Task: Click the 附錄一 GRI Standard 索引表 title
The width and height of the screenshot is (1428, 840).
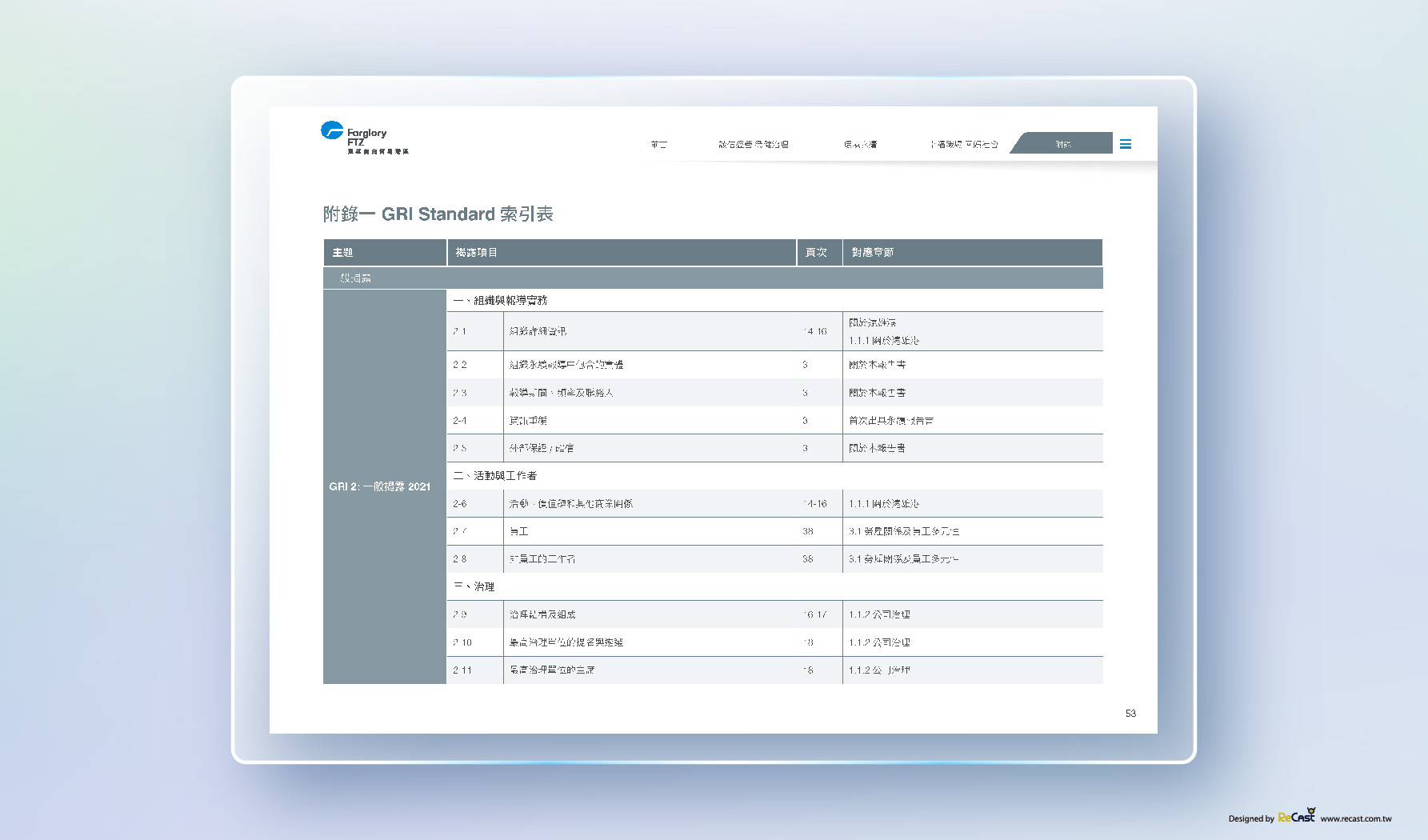Action: click(438, 214)
